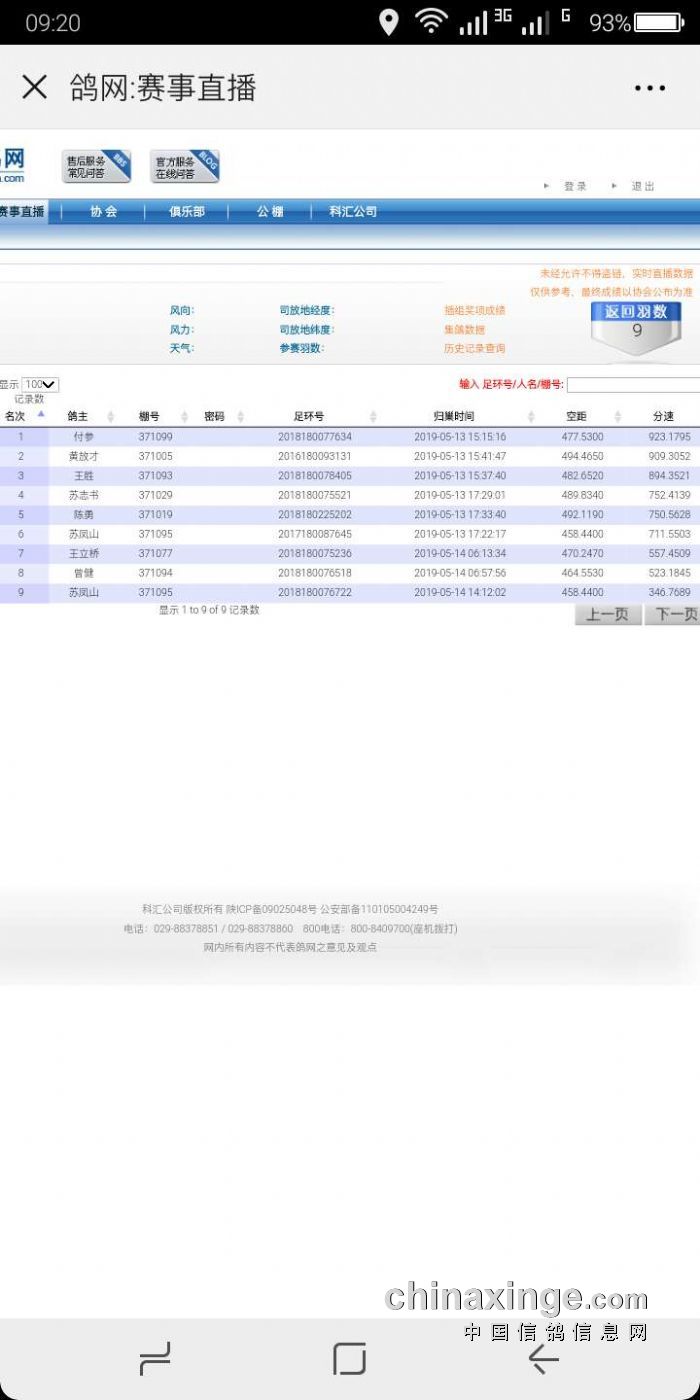Click the 退出 link
The width and height of the screenshot is (700, 1400).
point(643,186)
